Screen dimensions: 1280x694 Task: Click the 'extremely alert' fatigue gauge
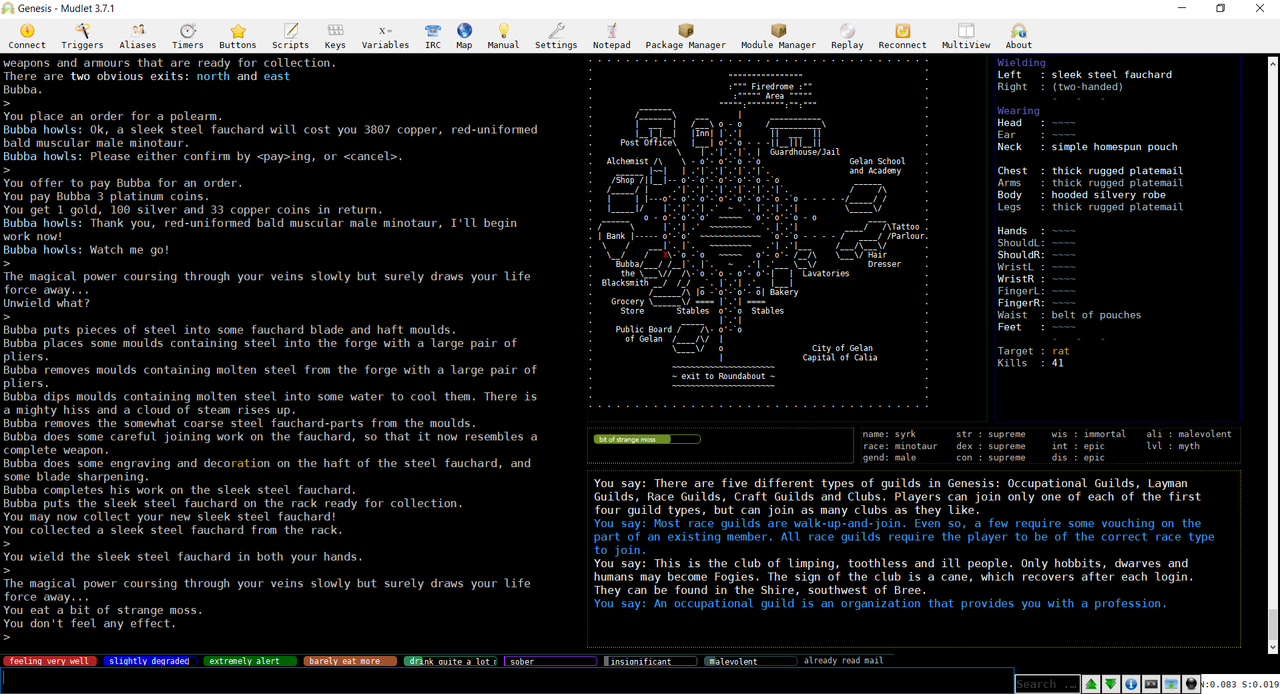[x=250, y=661]
